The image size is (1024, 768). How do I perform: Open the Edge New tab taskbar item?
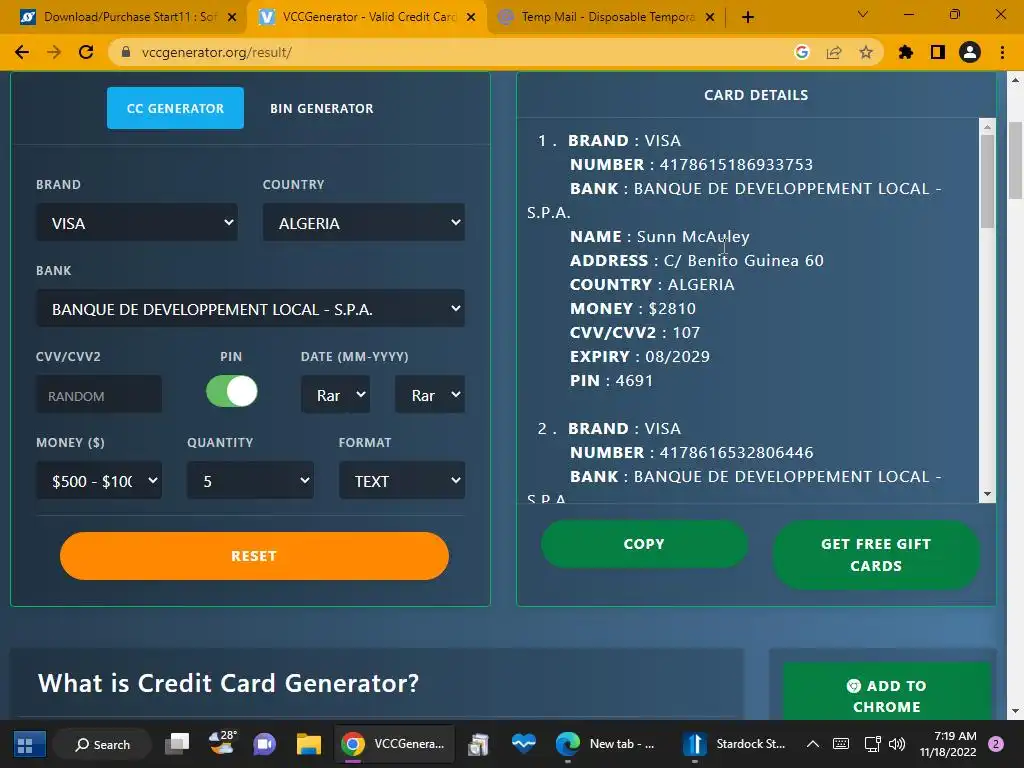tap(607, 744)
